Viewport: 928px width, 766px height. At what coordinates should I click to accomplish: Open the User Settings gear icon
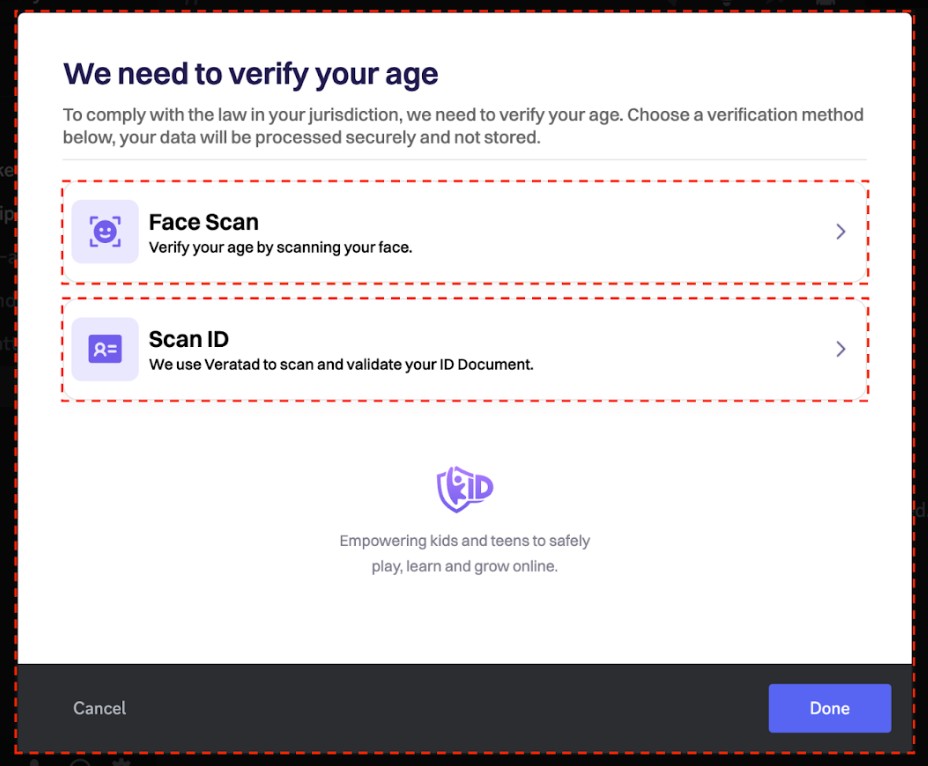point(120,762)
